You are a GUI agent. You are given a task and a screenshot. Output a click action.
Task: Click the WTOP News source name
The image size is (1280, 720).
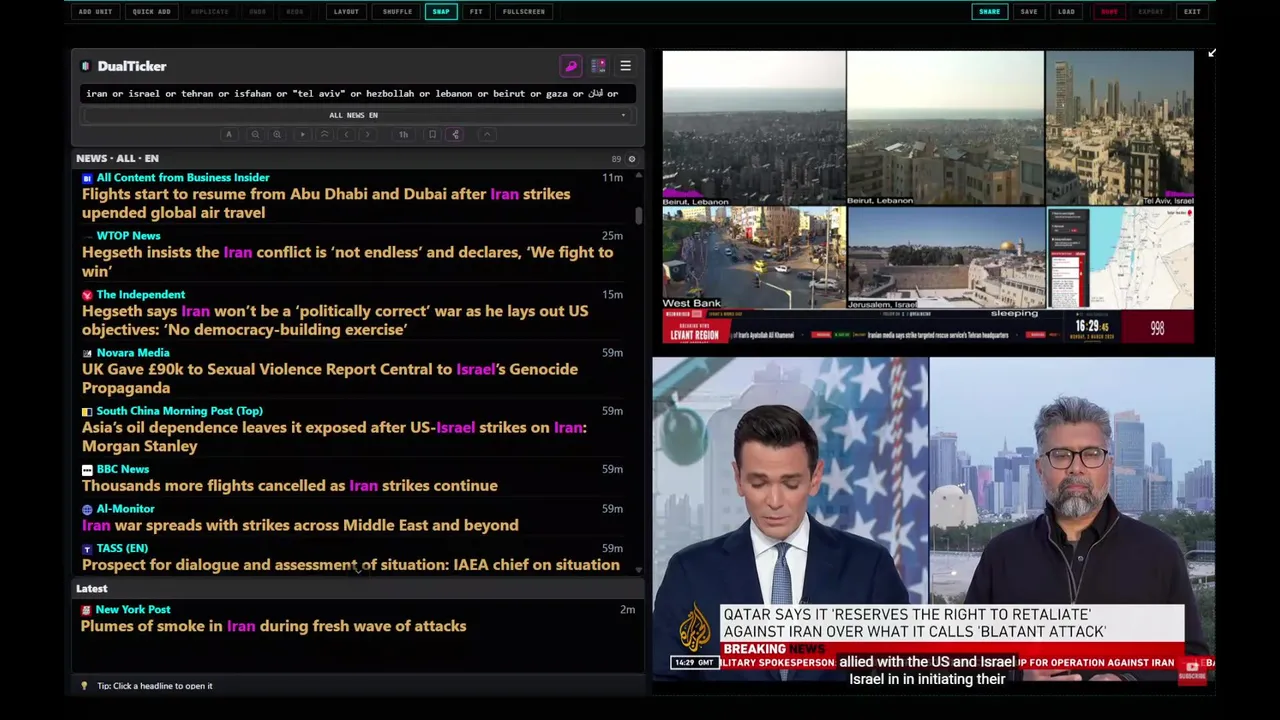(x=128, y=236)
